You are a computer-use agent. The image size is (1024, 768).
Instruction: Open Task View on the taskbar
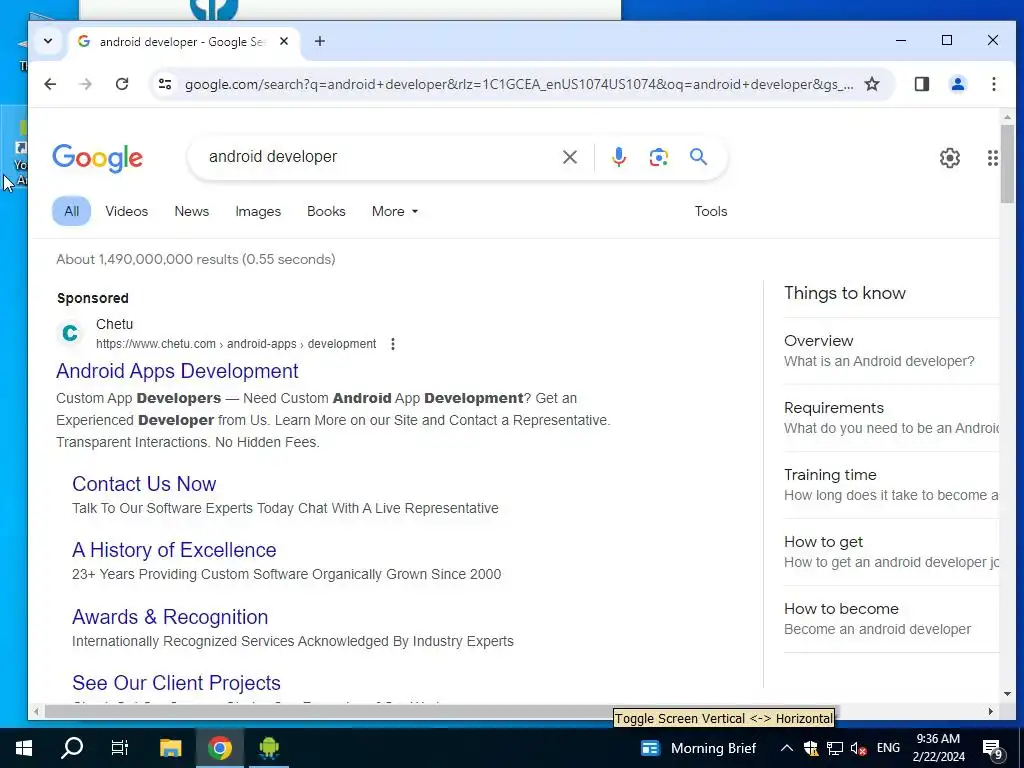[120, 748]
